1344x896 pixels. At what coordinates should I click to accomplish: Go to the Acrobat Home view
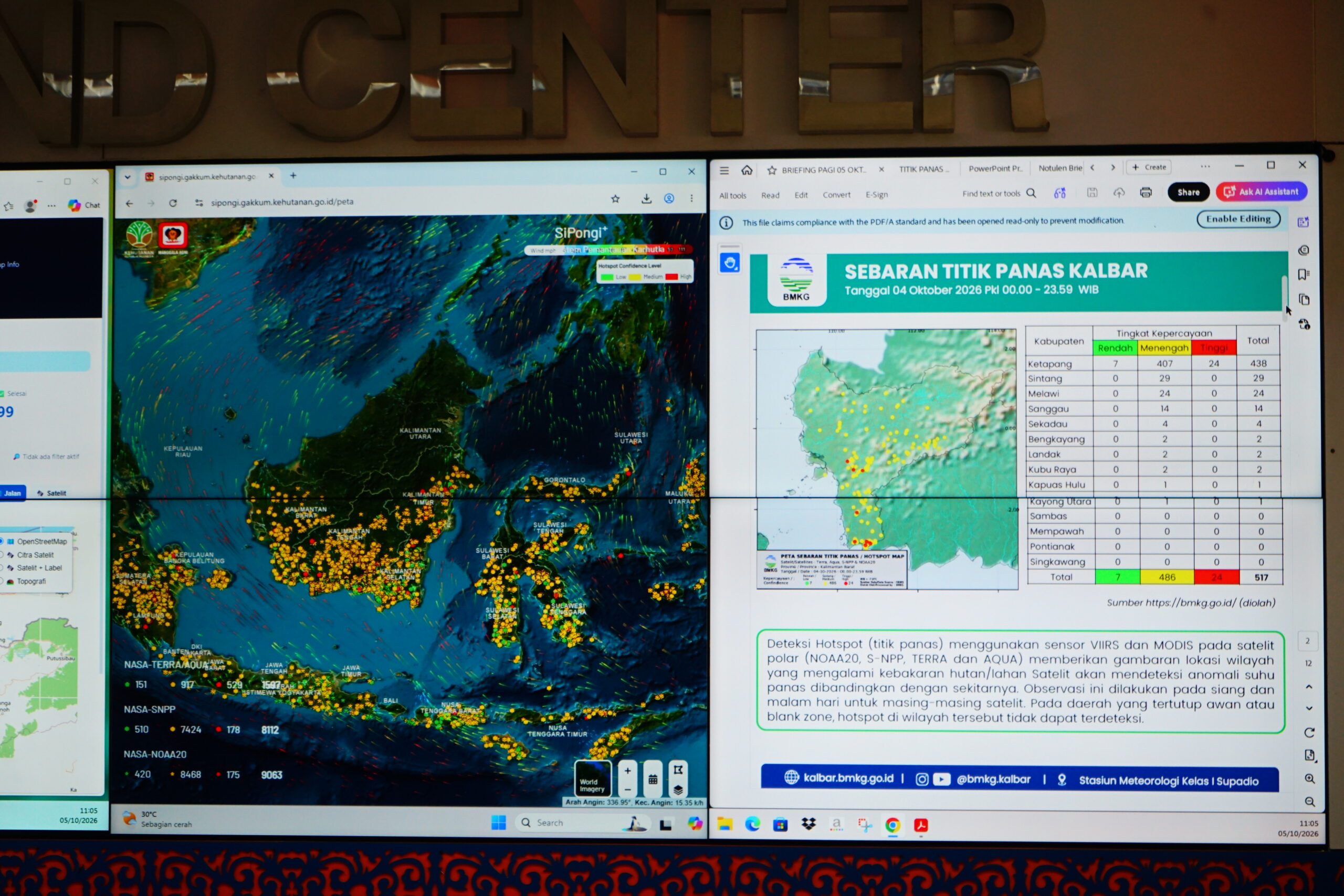click(747, 170)
